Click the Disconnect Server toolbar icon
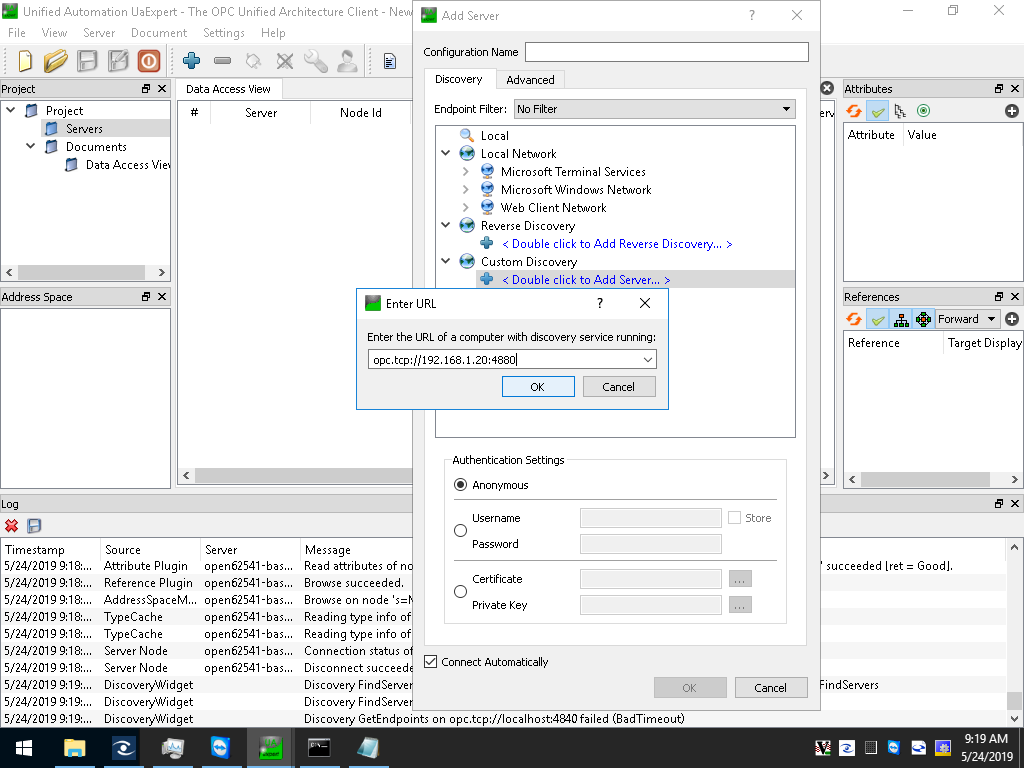This screenshot has width=1024, height=768. tap(285, 61)
